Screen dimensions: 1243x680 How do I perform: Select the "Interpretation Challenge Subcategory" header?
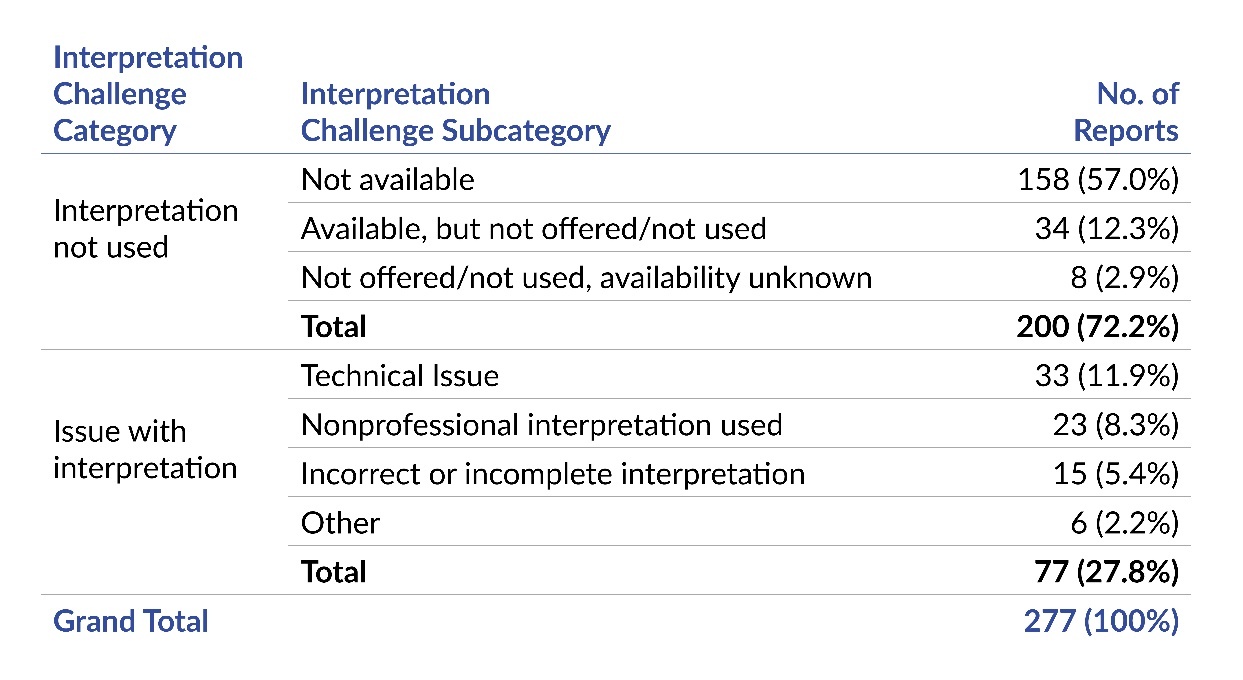(x=455, y=112)
